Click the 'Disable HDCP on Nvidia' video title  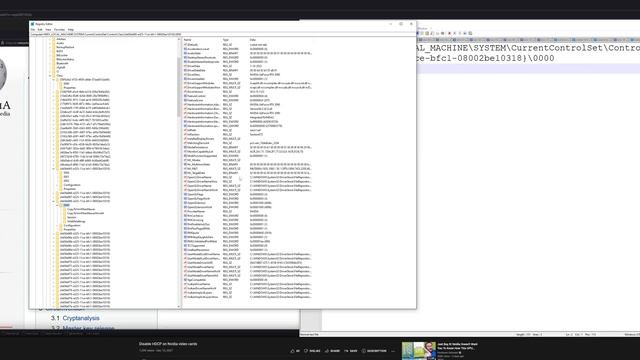(x=168, y=344)
